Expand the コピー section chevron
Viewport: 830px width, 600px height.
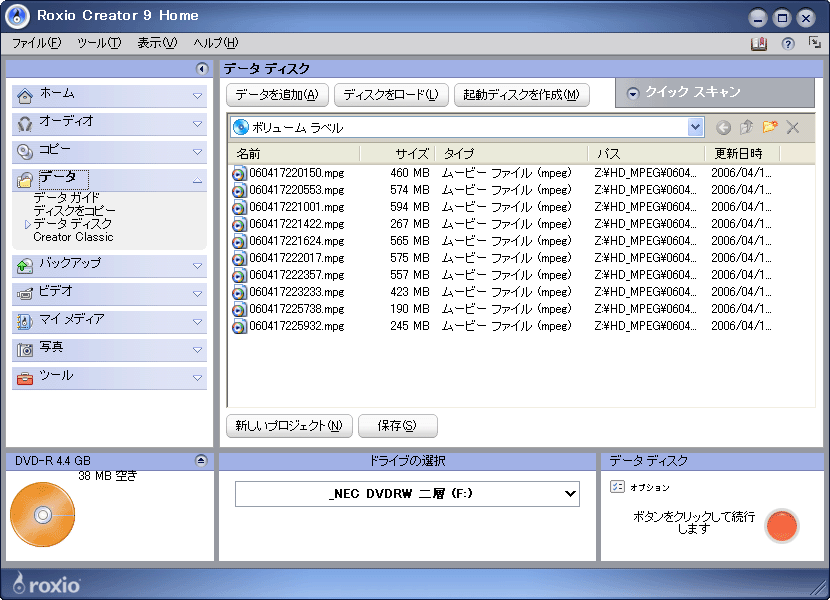tap(197, 152)
